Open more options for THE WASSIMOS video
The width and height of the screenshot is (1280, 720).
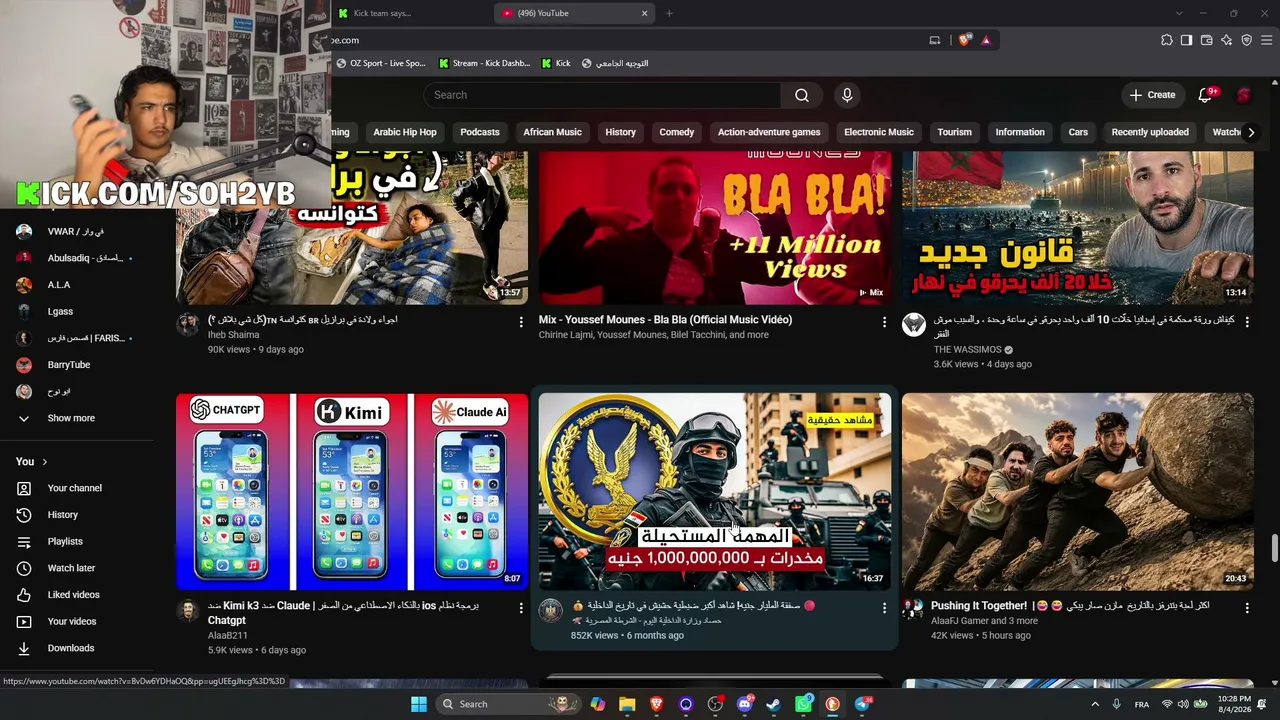[1247, 322]
